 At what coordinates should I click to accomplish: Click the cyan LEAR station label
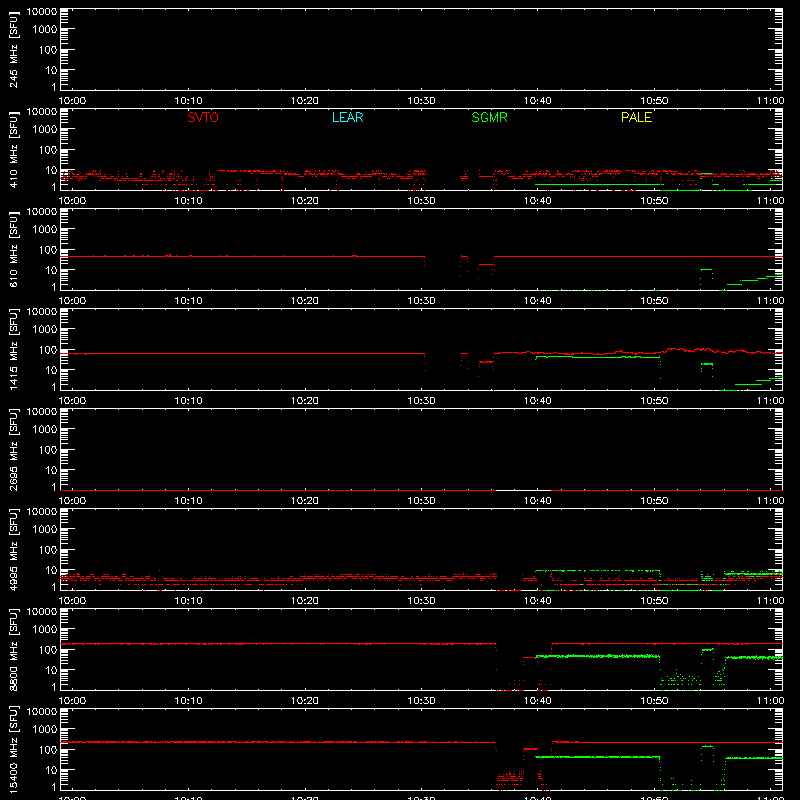347,117
